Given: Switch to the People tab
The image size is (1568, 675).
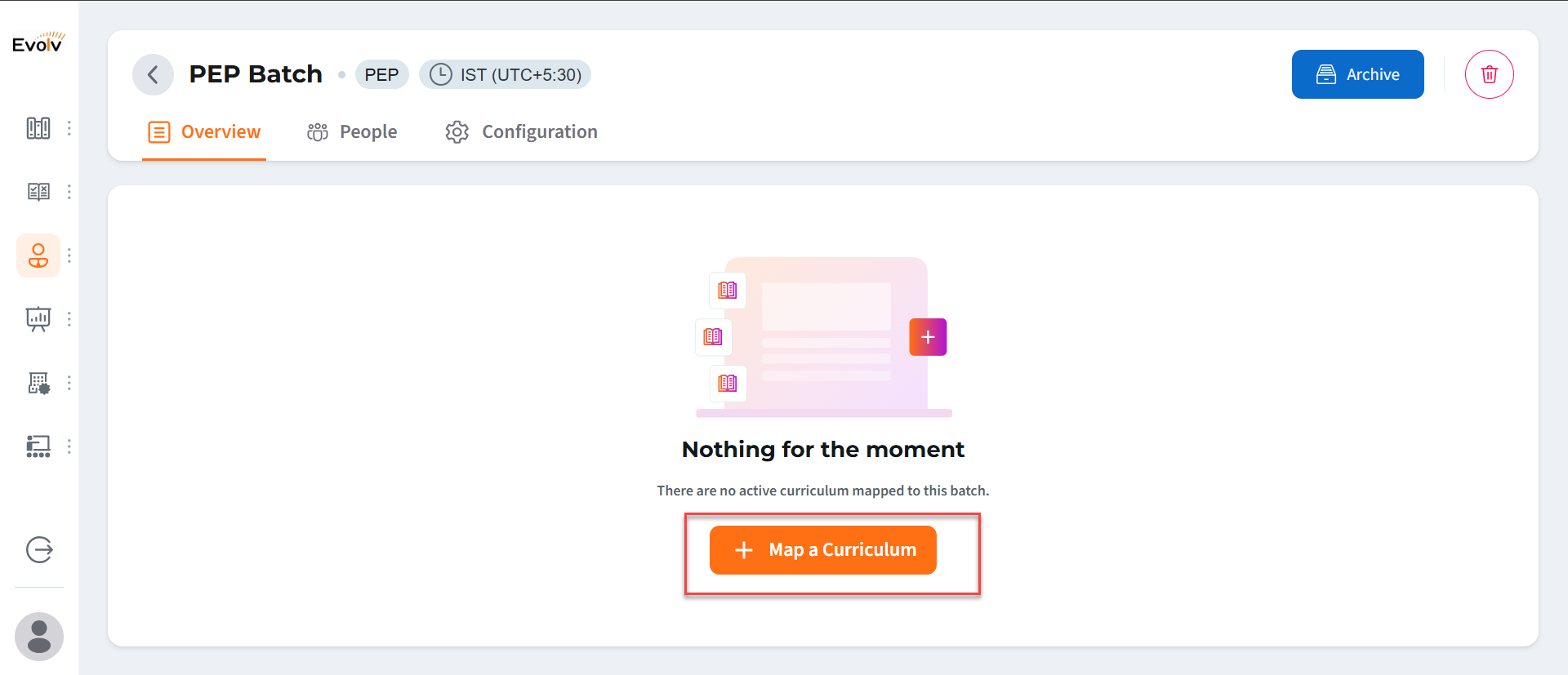Looking at the screenshot, I should point(352,132).
